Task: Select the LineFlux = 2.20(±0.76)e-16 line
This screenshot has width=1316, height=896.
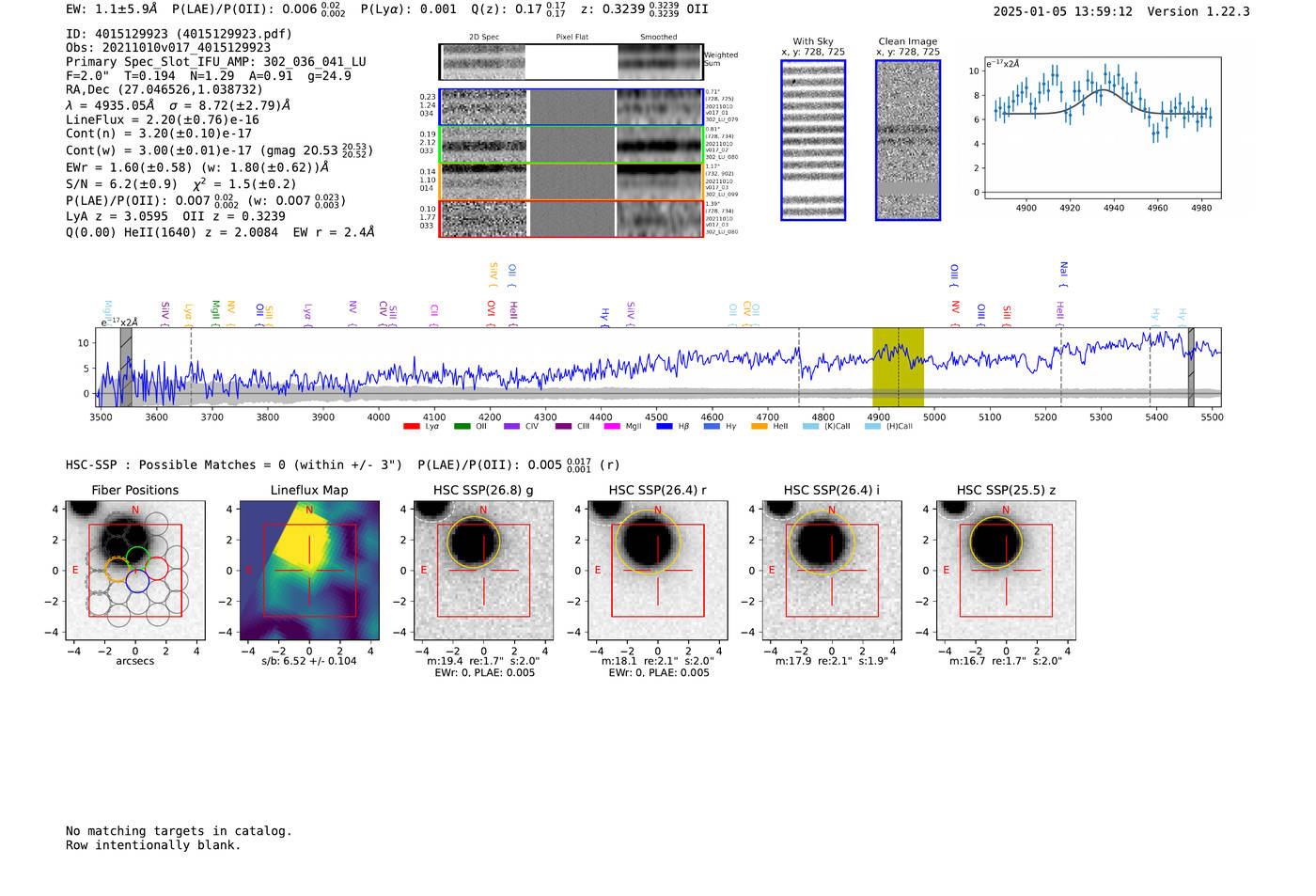Action: [163, 120]
